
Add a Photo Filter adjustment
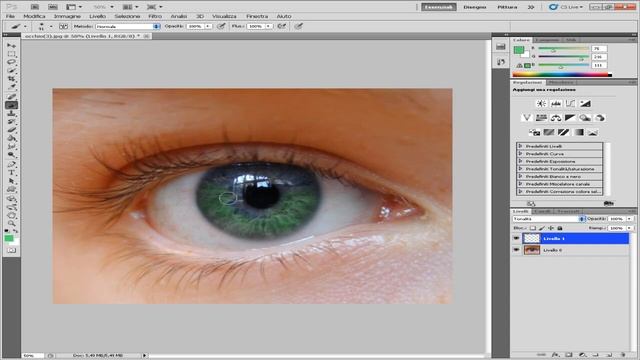(585, 118)
